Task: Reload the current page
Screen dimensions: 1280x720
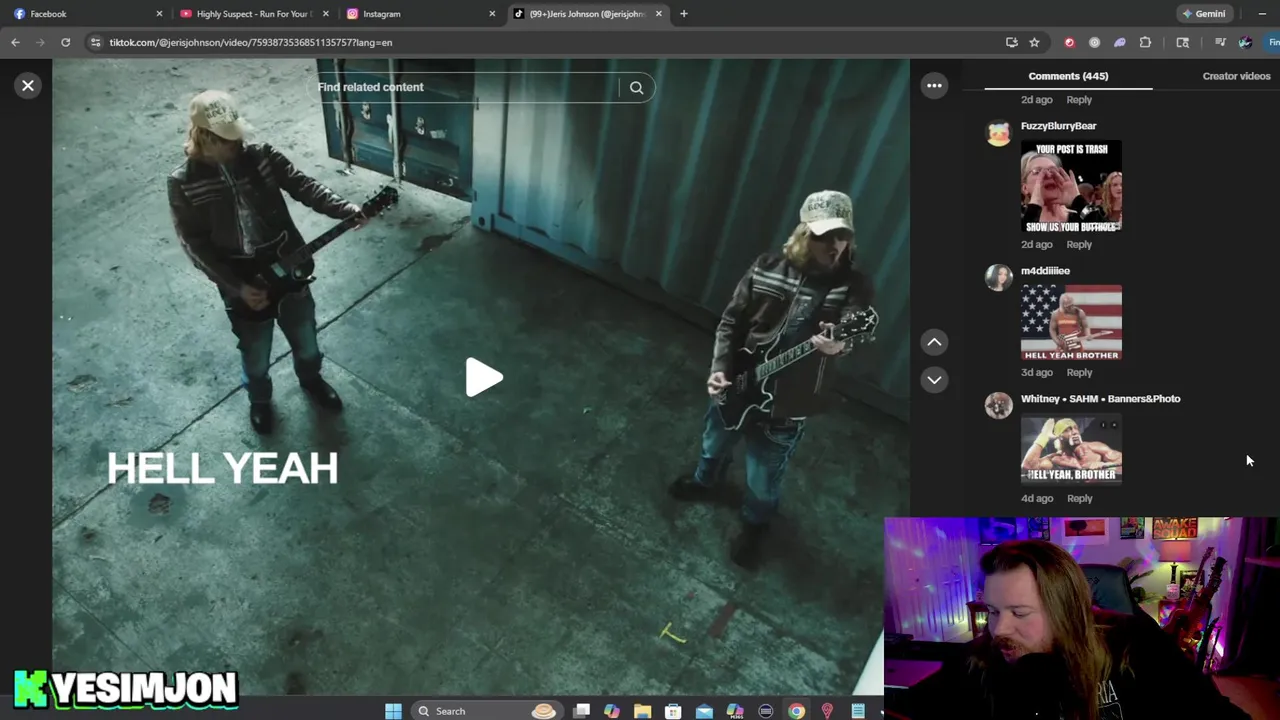Action: 66,43
